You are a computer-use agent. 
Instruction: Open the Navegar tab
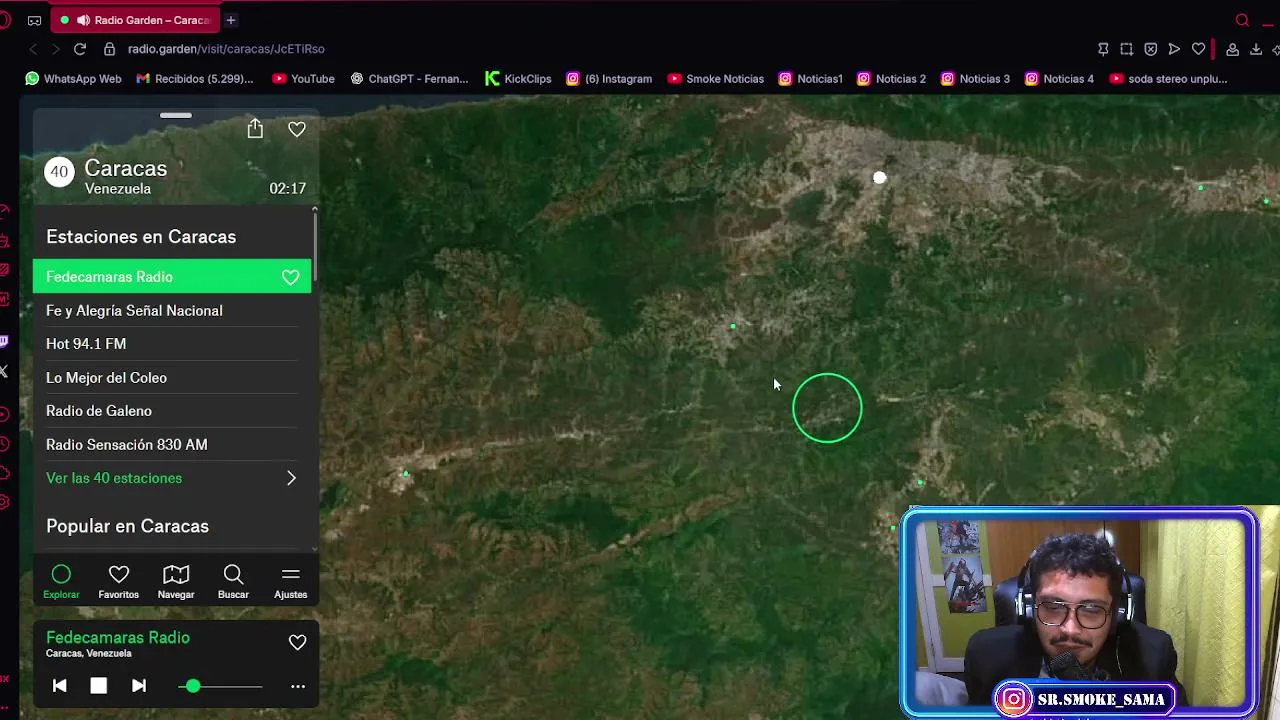pos(176,582)
